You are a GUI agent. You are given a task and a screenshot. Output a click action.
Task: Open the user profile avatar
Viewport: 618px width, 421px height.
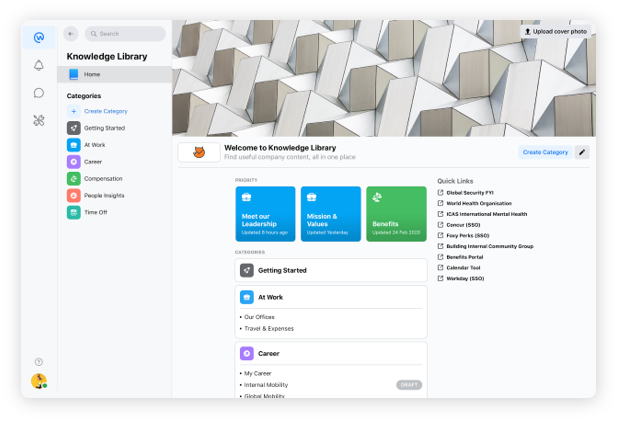(39, 381)
